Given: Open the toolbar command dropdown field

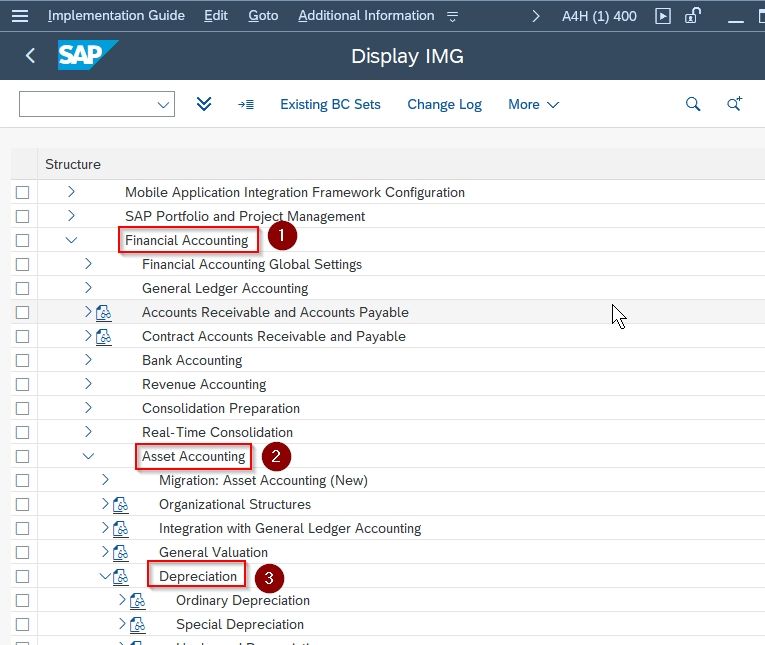Looking at the screenshot, I should coord(97,104).
